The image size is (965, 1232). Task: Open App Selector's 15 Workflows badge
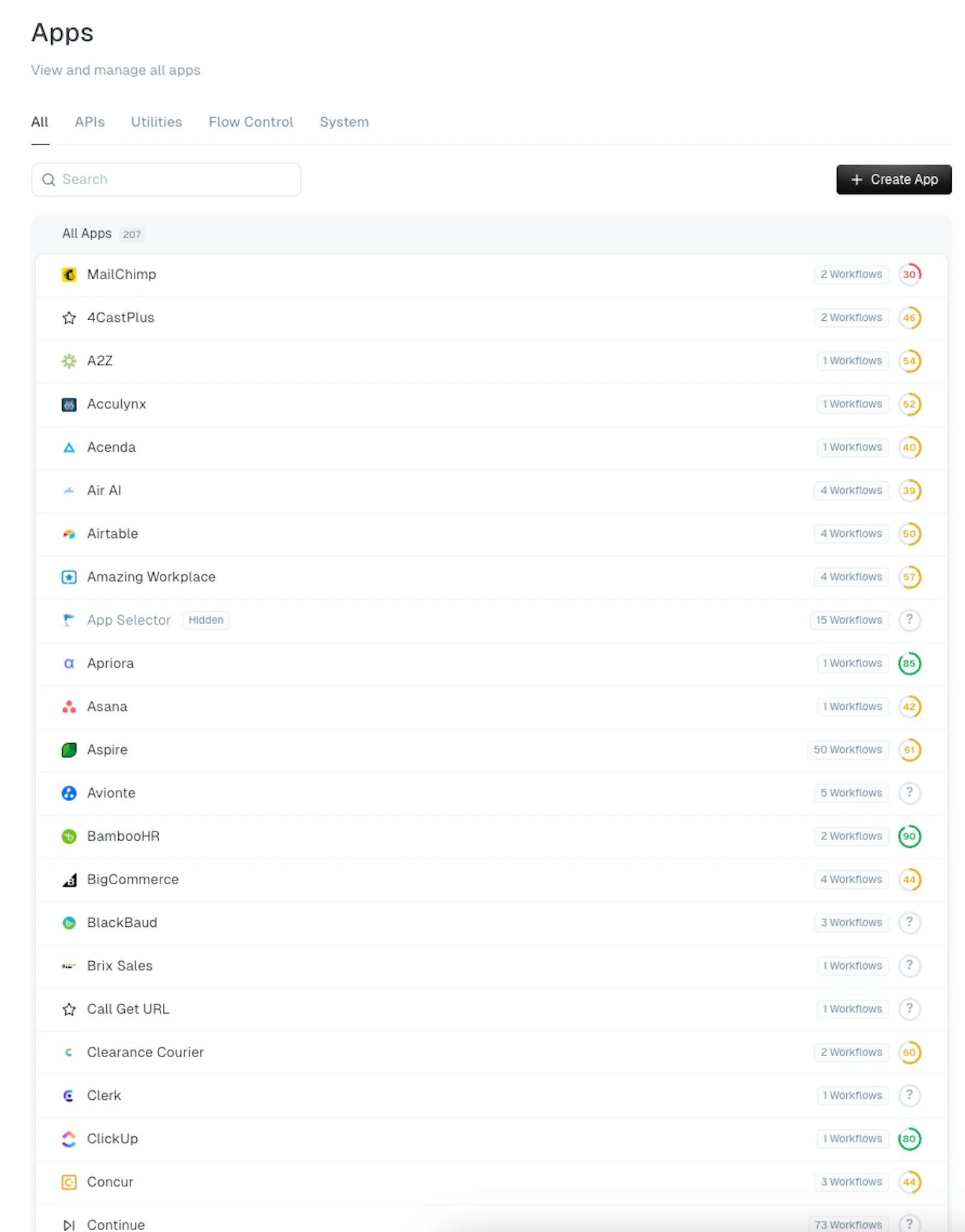pyautogui.click(x=849, y=620)
